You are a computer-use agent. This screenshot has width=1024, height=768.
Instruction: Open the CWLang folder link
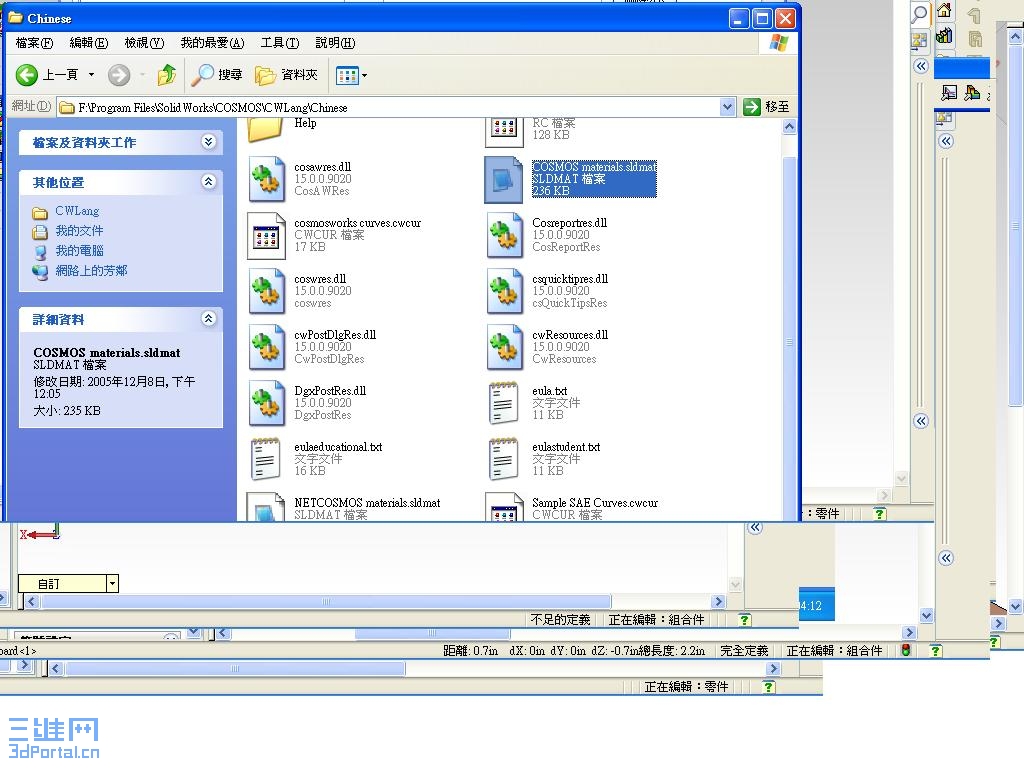click(76, 211)
